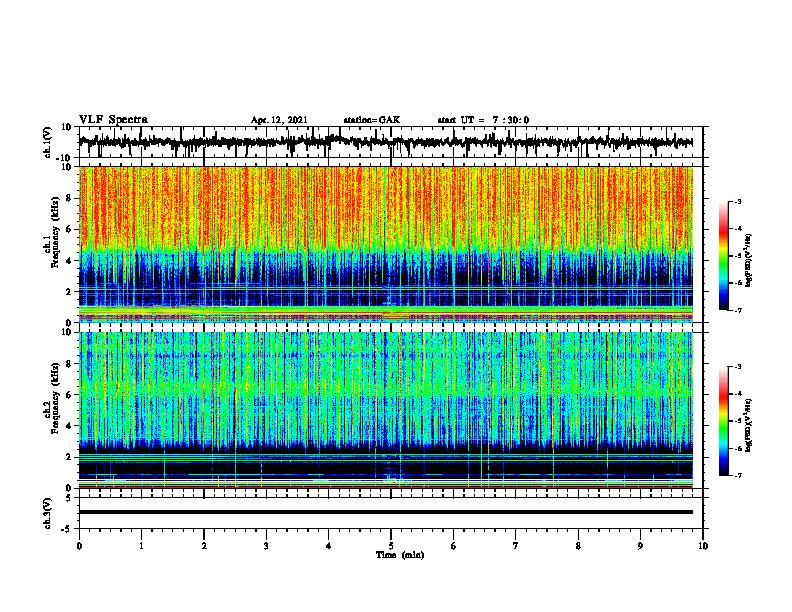Screen dimensions: 792x612
Task: Click the thick black ch.3 voltage trace line
Action: click(x=385, y=512)
